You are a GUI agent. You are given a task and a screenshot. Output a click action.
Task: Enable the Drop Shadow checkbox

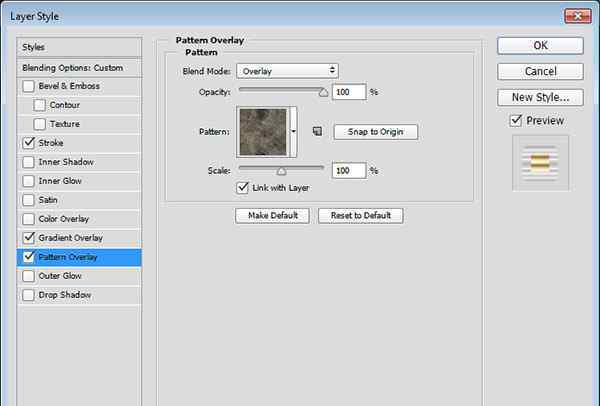point(28,295)
